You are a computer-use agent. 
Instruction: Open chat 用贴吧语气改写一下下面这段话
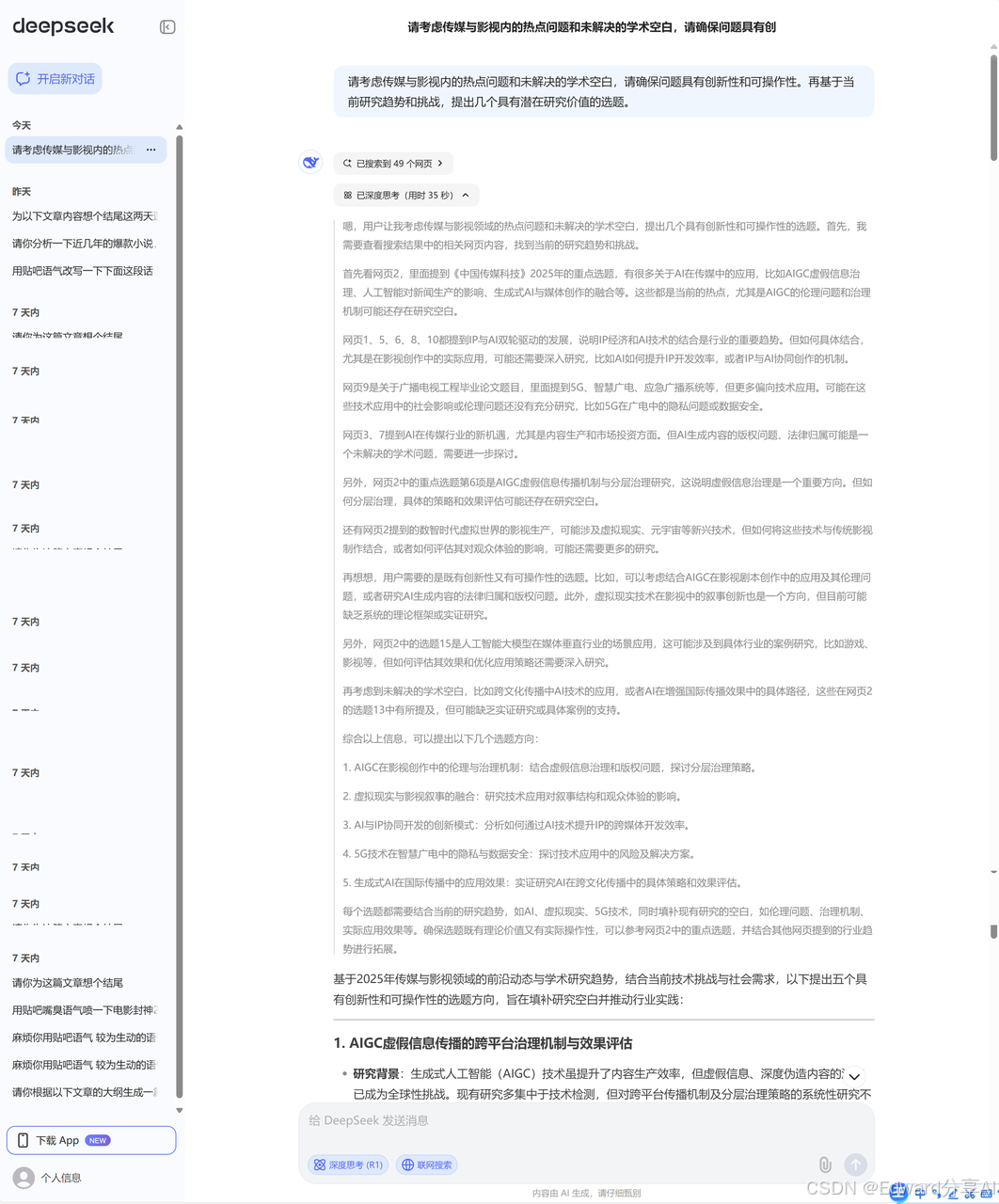pyautogui.click(x=83, y=271)
